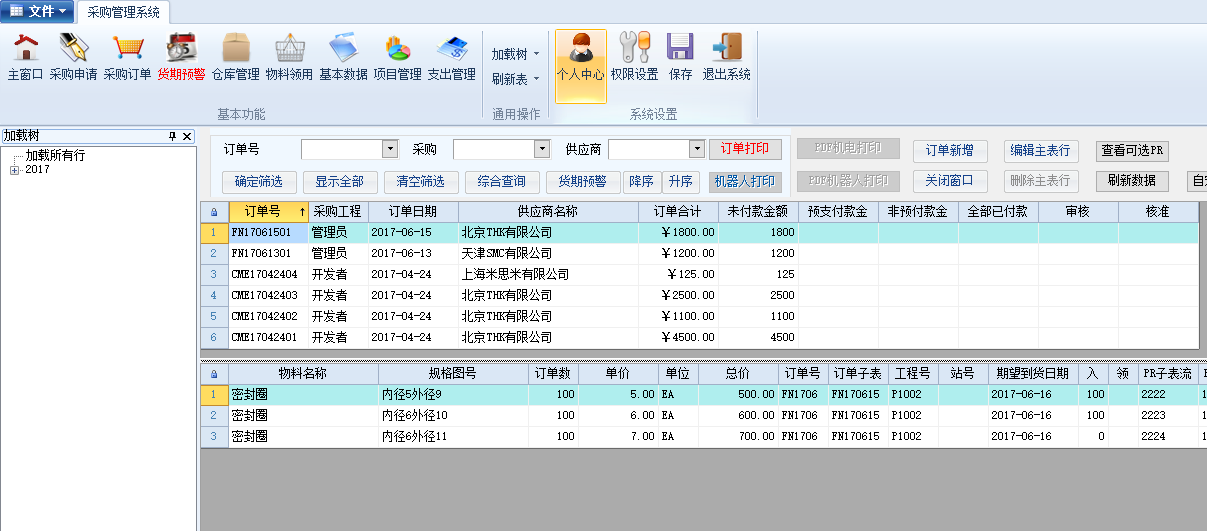
Task: Click 退出系统 exit door icon
Action: tap(726, 57)
